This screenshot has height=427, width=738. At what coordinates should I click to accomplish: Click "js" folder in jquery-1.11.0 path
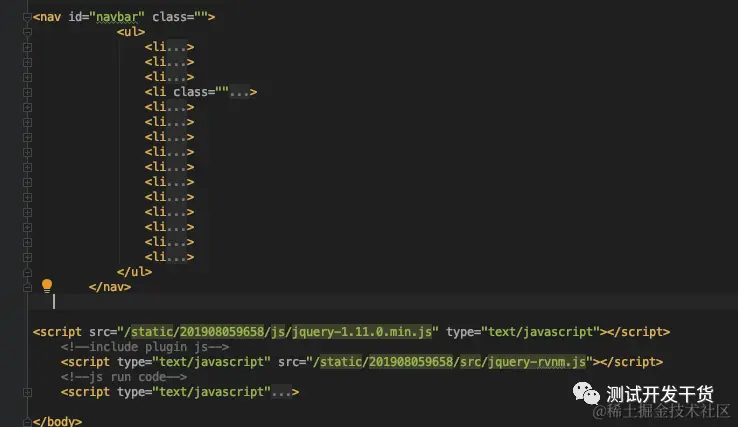click(x=278, y=332)
